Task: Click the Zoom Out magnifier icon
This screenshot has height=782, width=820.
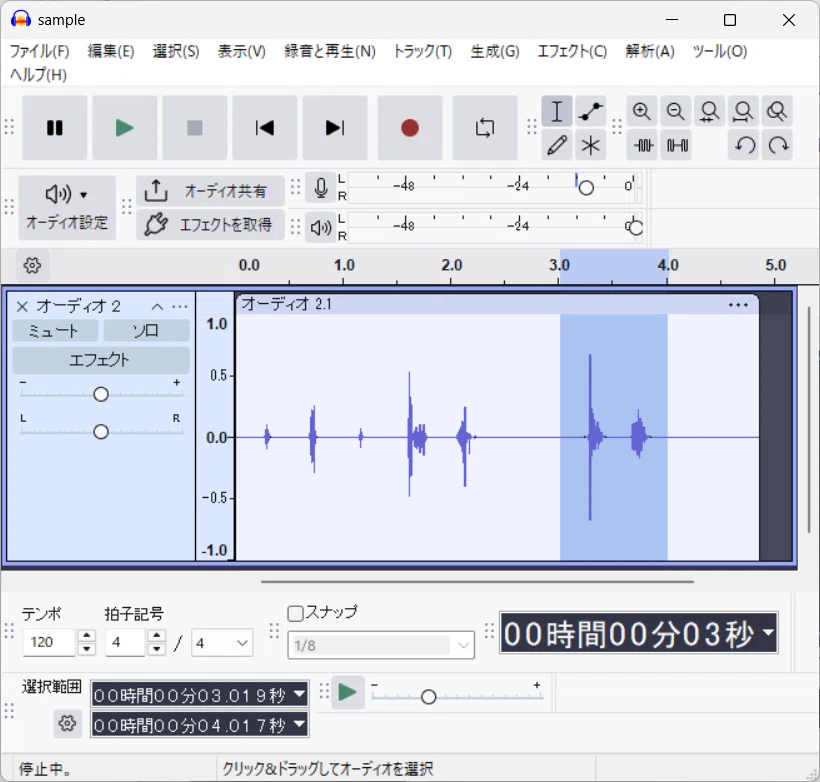Action: [x=676, y=111]
